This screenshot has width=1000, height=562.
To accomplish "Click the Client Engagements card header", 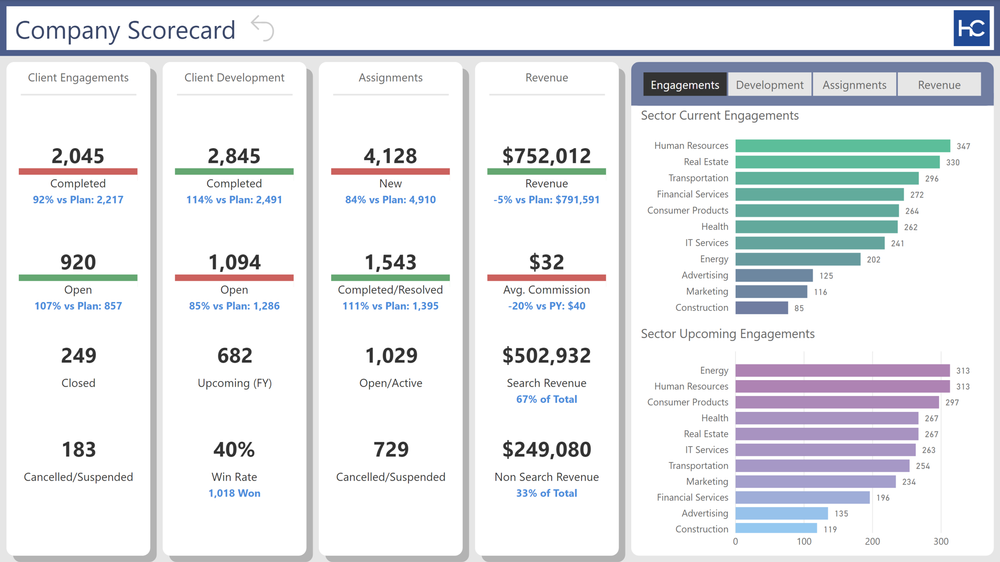I will coord(78,77).
